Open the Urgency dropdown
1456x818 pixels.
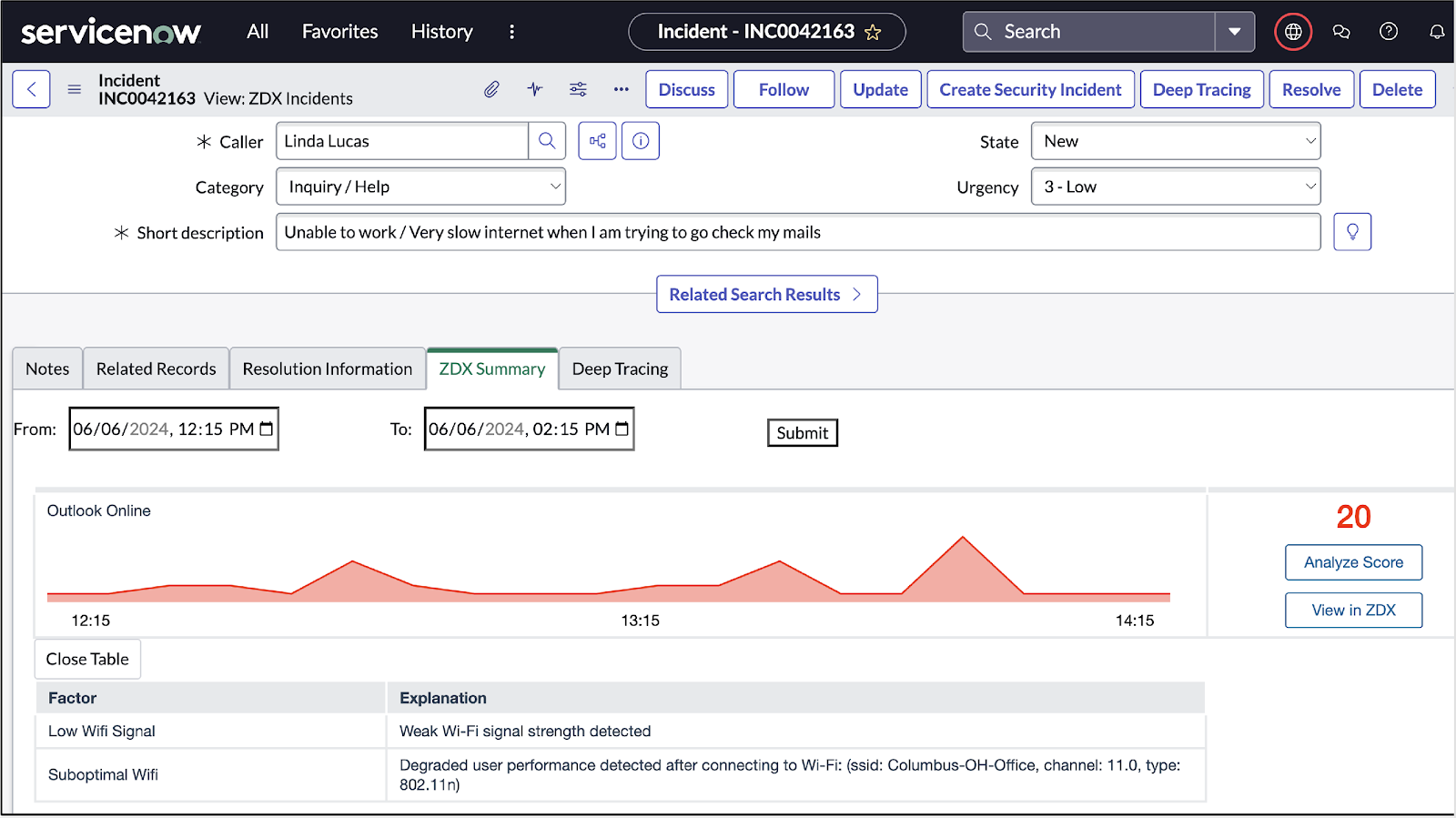point(1176,187)
